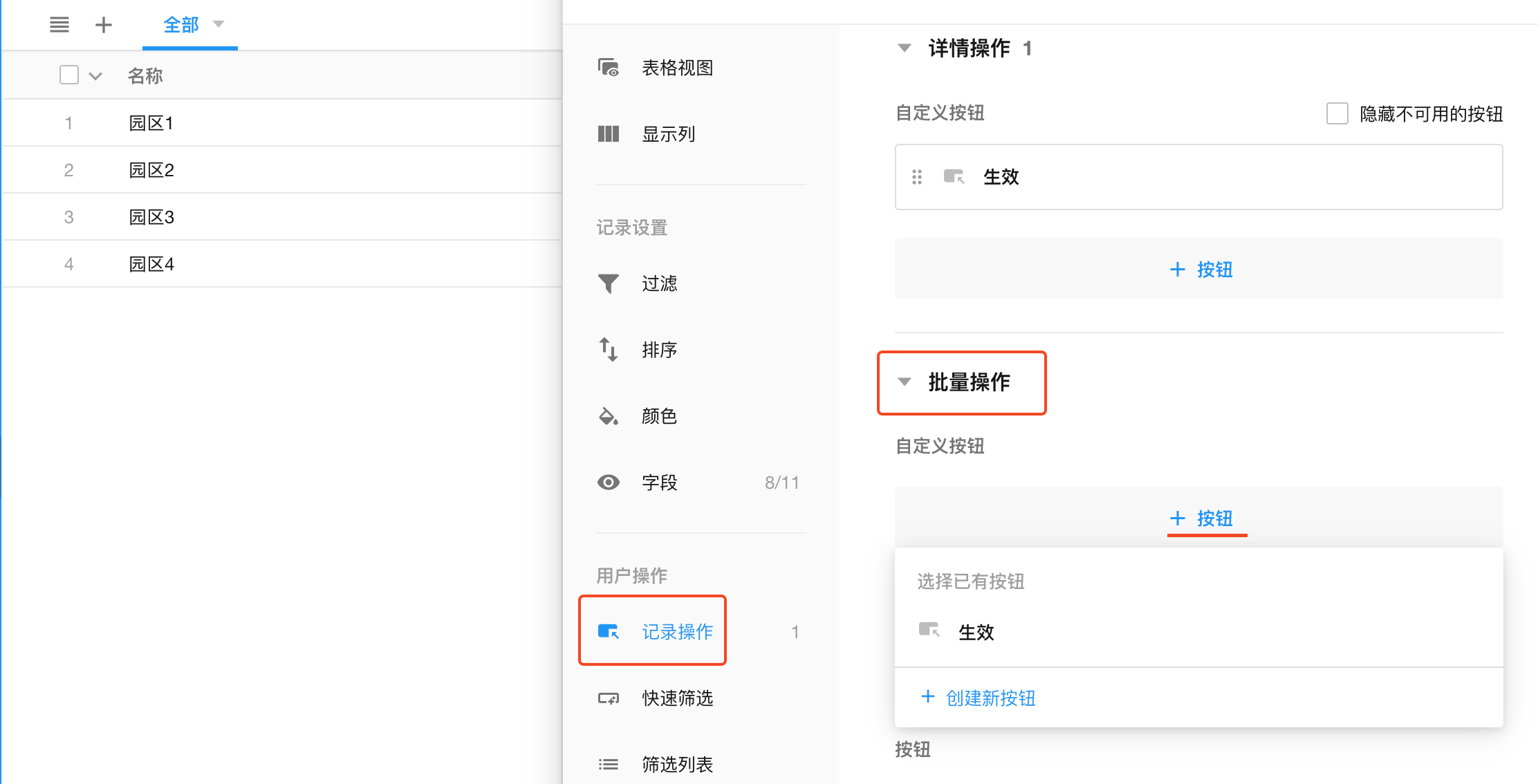Screen dimensions: 1538x784
Task: Click the hamburger menu icon at top left
Action: click(x=59, y=25)
